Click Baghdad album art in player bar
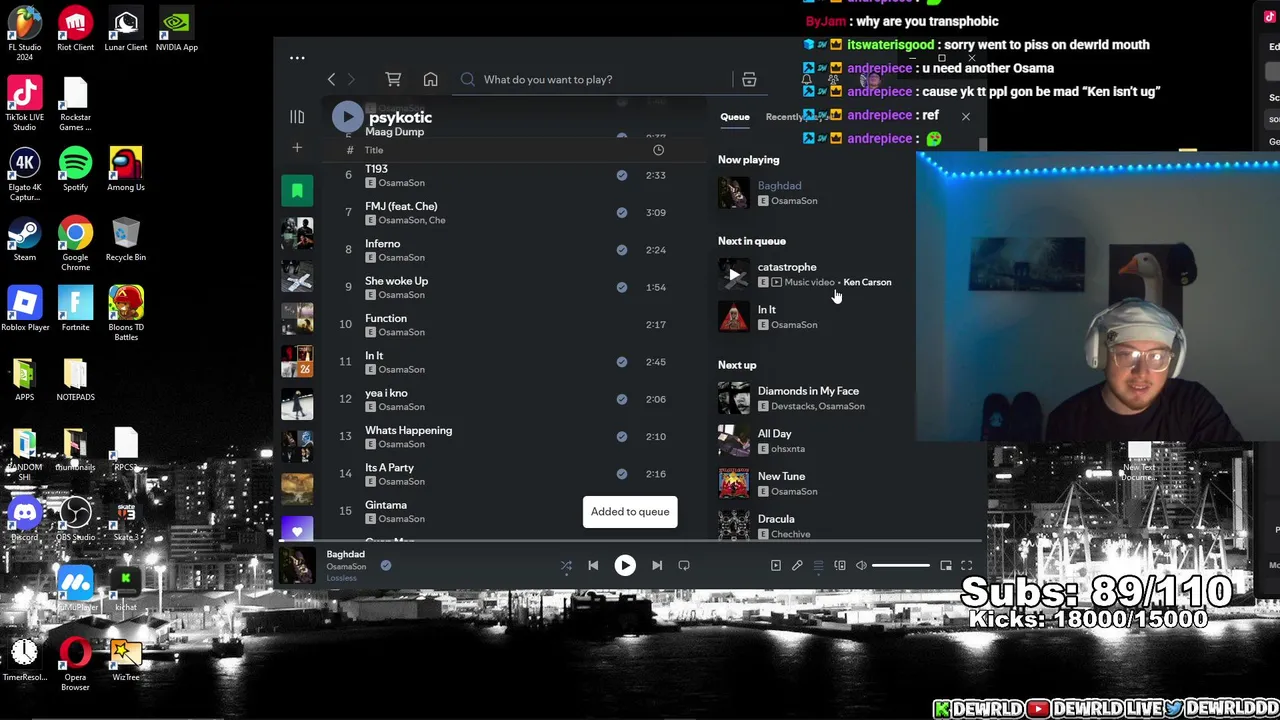 [x=297, y=566]
